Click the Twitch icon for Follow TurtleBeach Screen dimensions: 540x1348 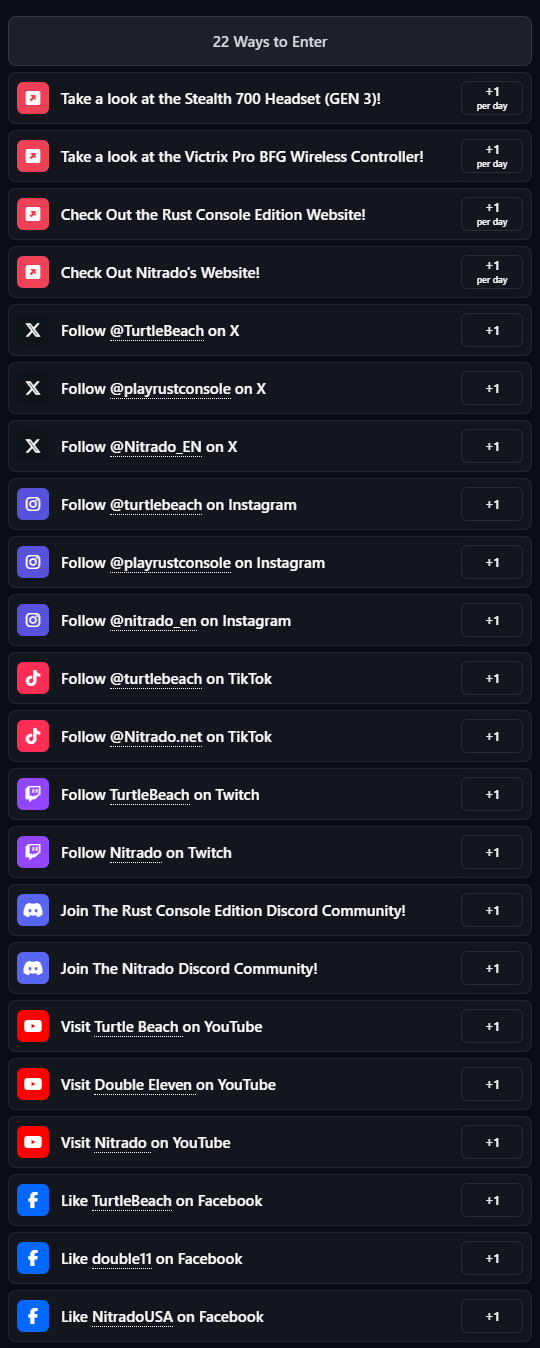pos(33,794)
